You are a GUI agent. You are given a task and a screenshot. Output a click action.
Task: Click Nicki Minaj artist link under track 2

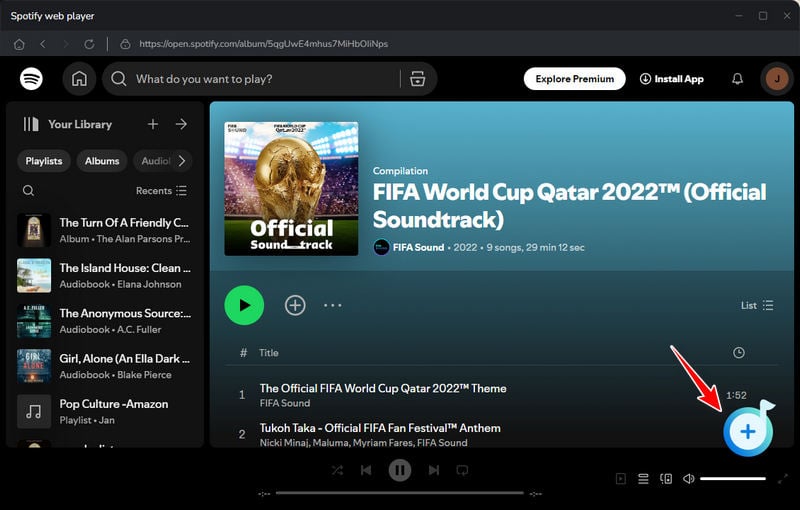click(x=284, y=443)
